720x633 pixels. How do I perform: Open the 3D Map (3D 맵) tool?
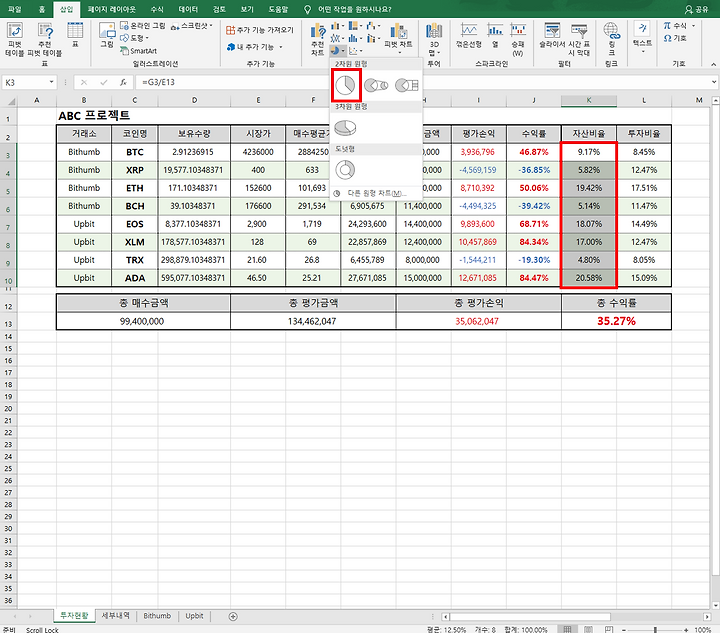pos(434,39)
